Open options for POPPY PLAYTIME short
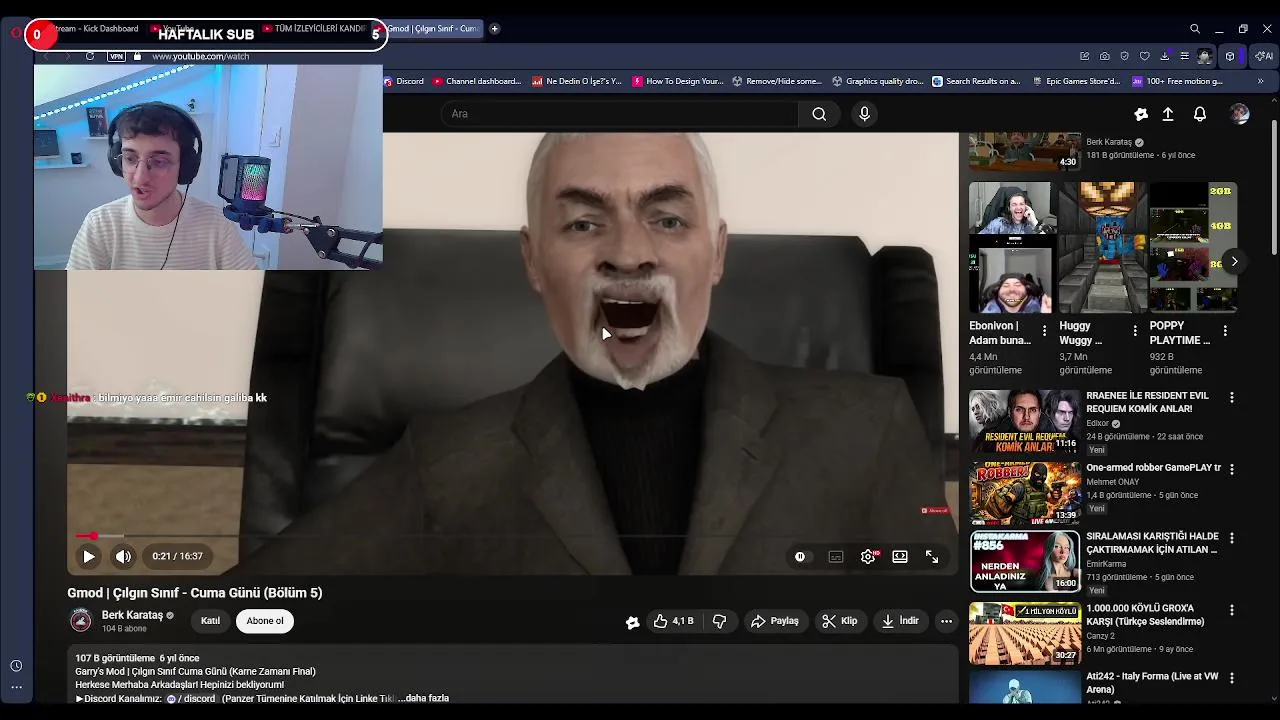This screenshot has width=1280, height=720. (x=1225, y=330)
